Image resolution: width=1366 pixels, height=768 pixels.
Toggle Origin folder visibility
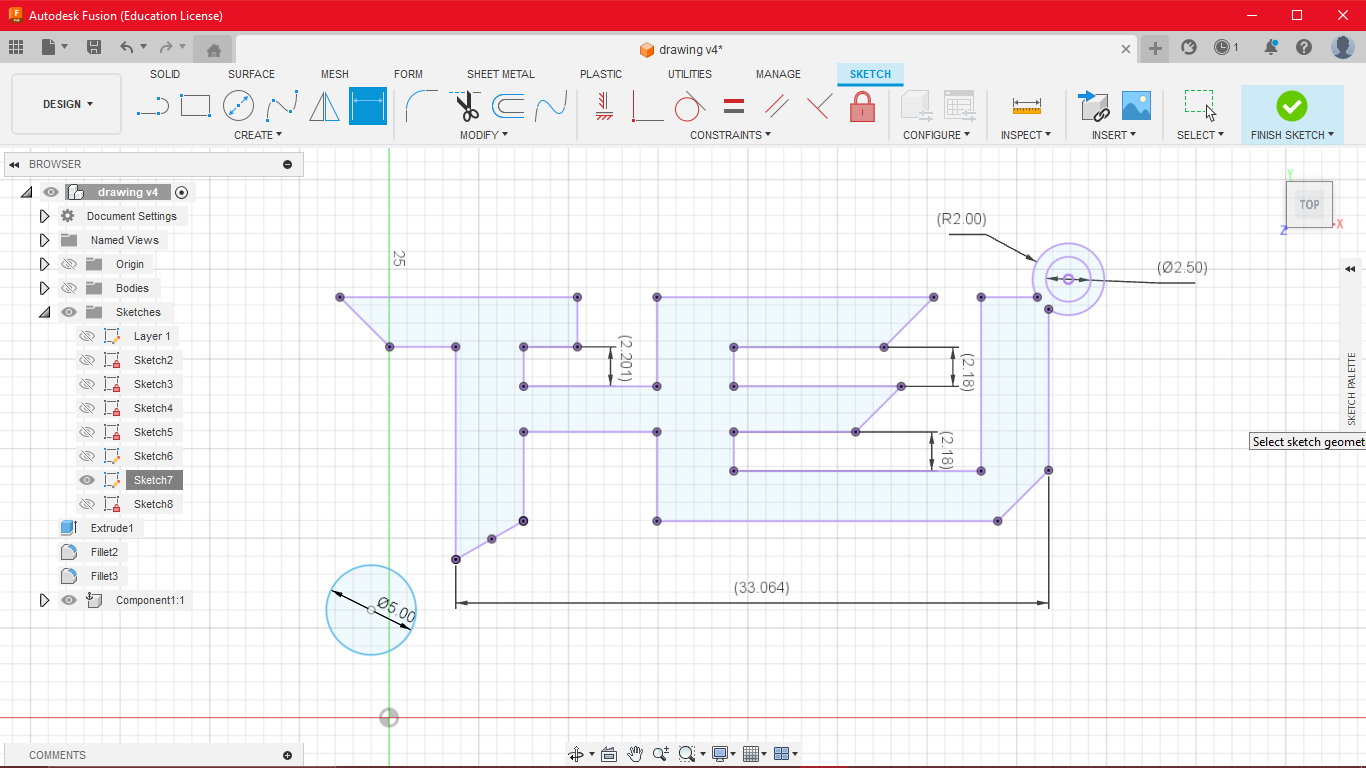(69, 264)
